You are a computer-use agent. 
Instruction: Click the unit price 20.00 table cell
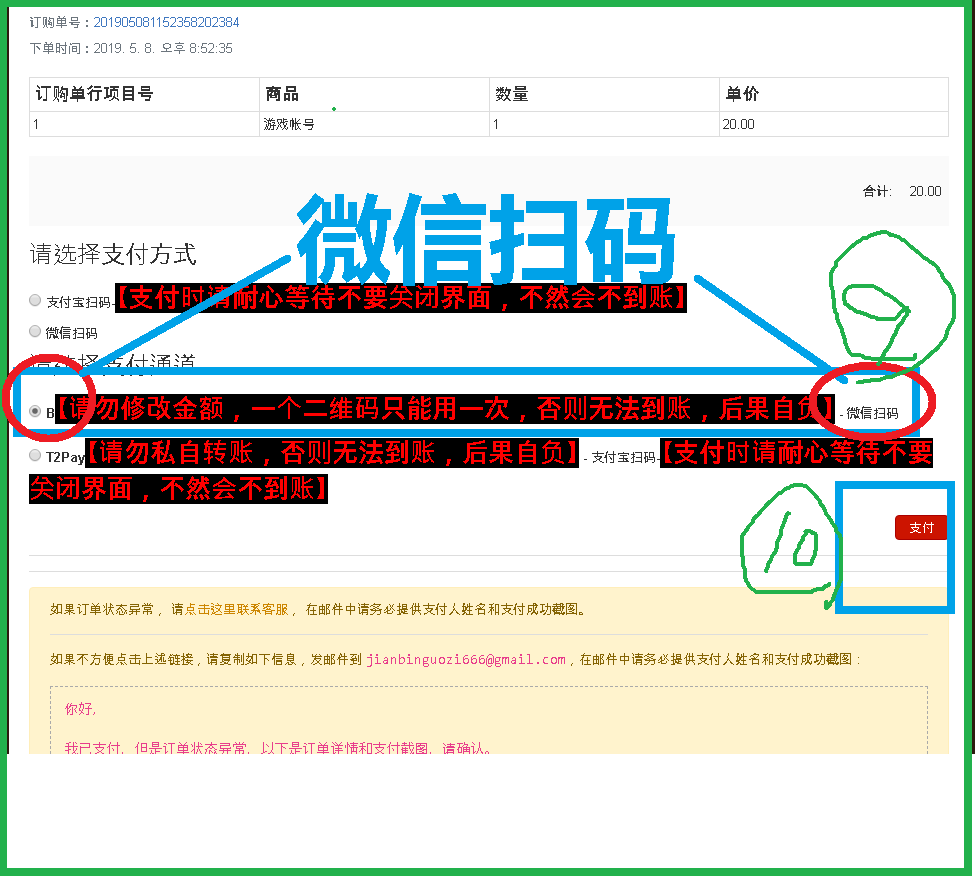(834, 124)
